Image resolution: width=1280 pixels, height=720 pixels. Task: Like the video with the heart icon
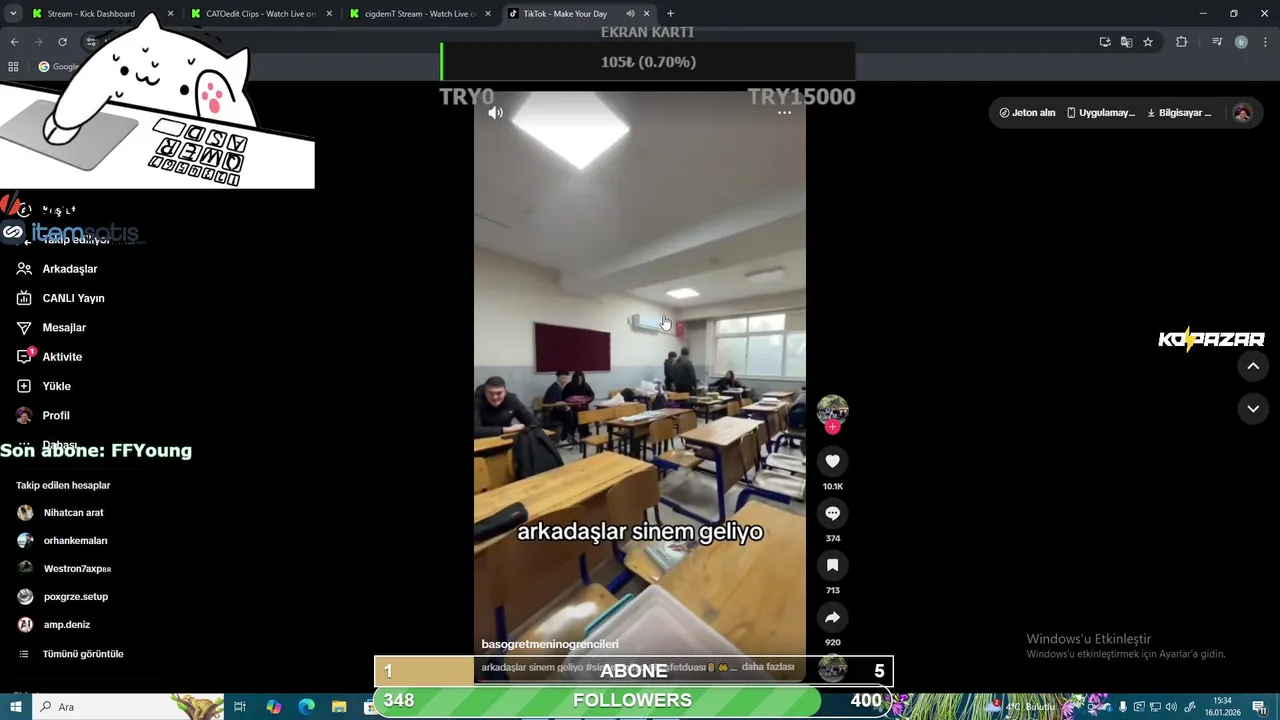point(832,461)
